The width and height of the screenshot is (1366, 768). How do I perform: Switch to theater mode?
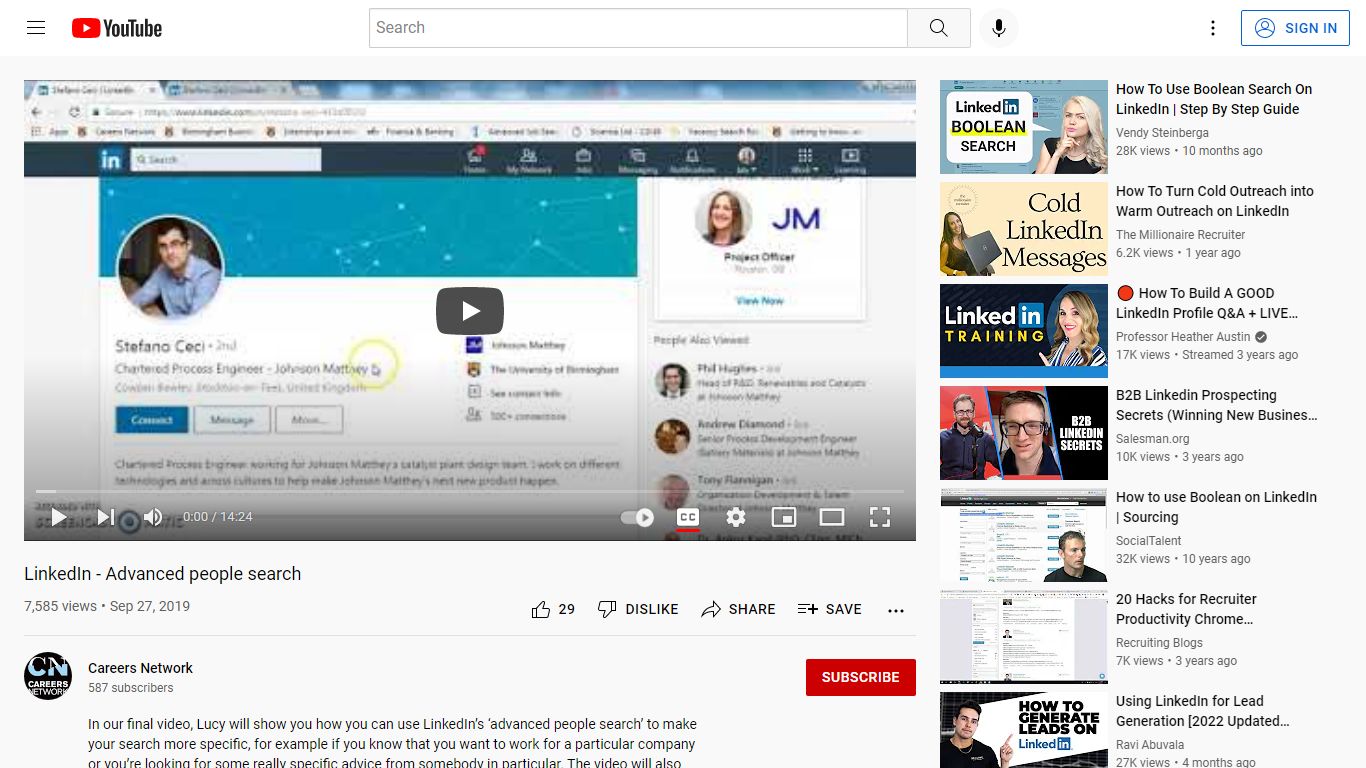point(832,517)
